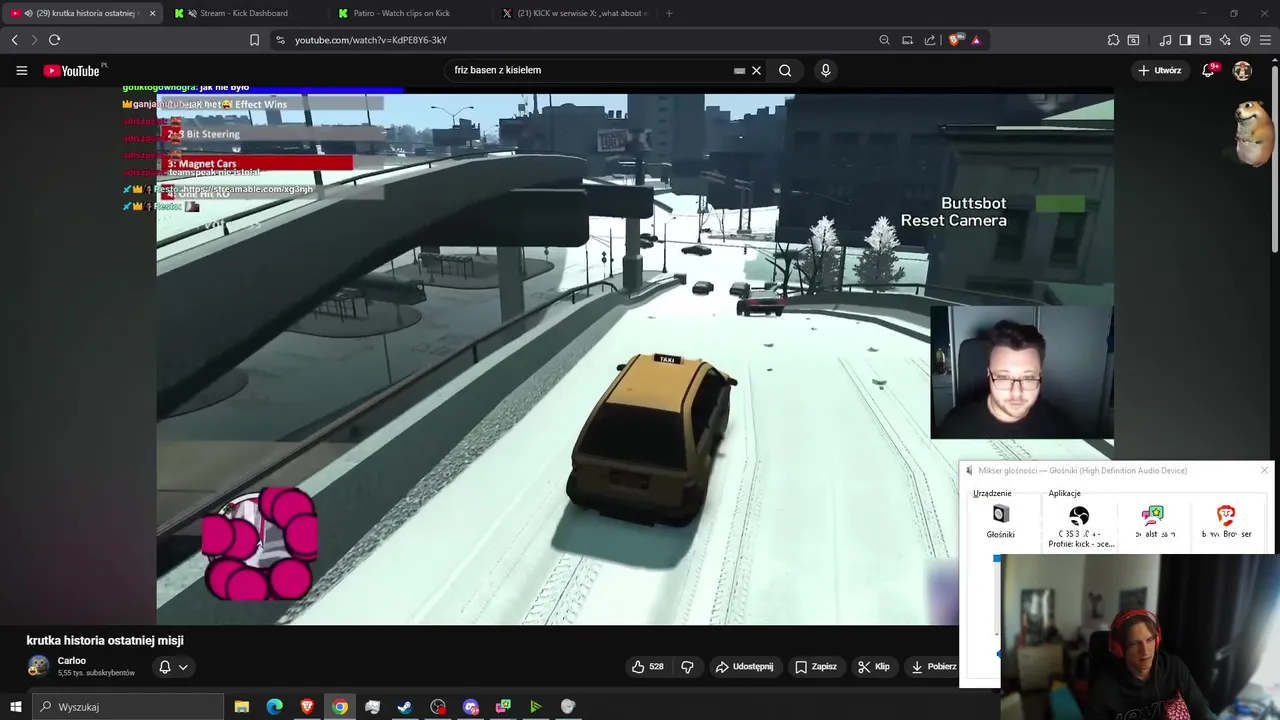Open the on-screen keyboard icon in search

coord(739,71)
